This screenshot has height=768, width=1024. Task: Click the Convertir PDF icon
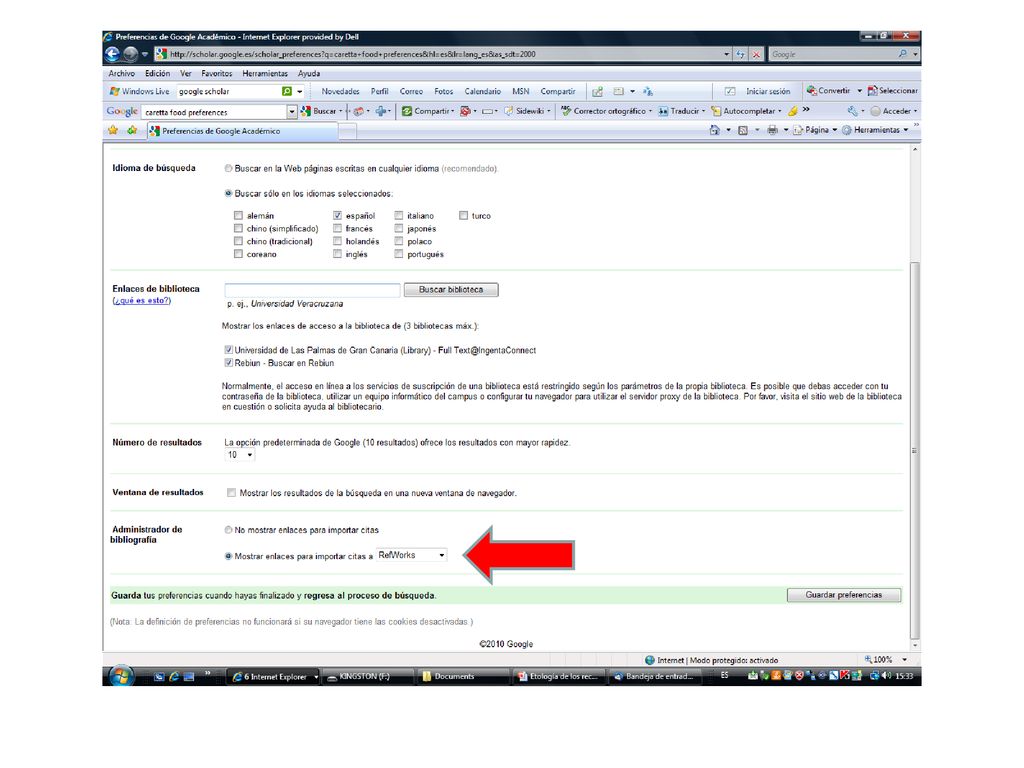pos(812,91)
